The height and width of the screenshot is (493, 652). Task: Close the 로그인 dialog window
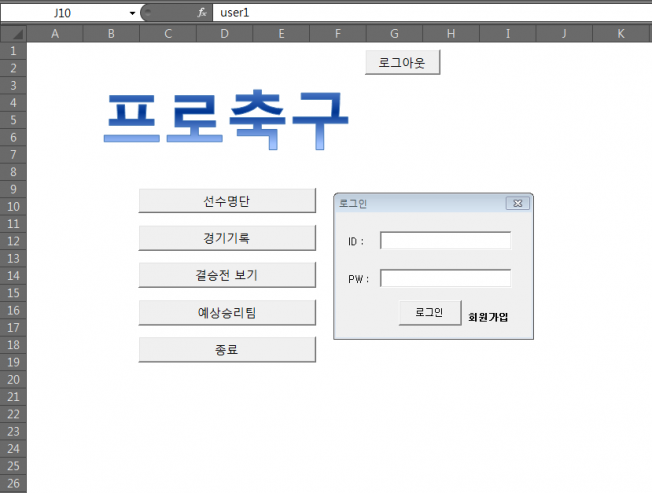point(517,203)
